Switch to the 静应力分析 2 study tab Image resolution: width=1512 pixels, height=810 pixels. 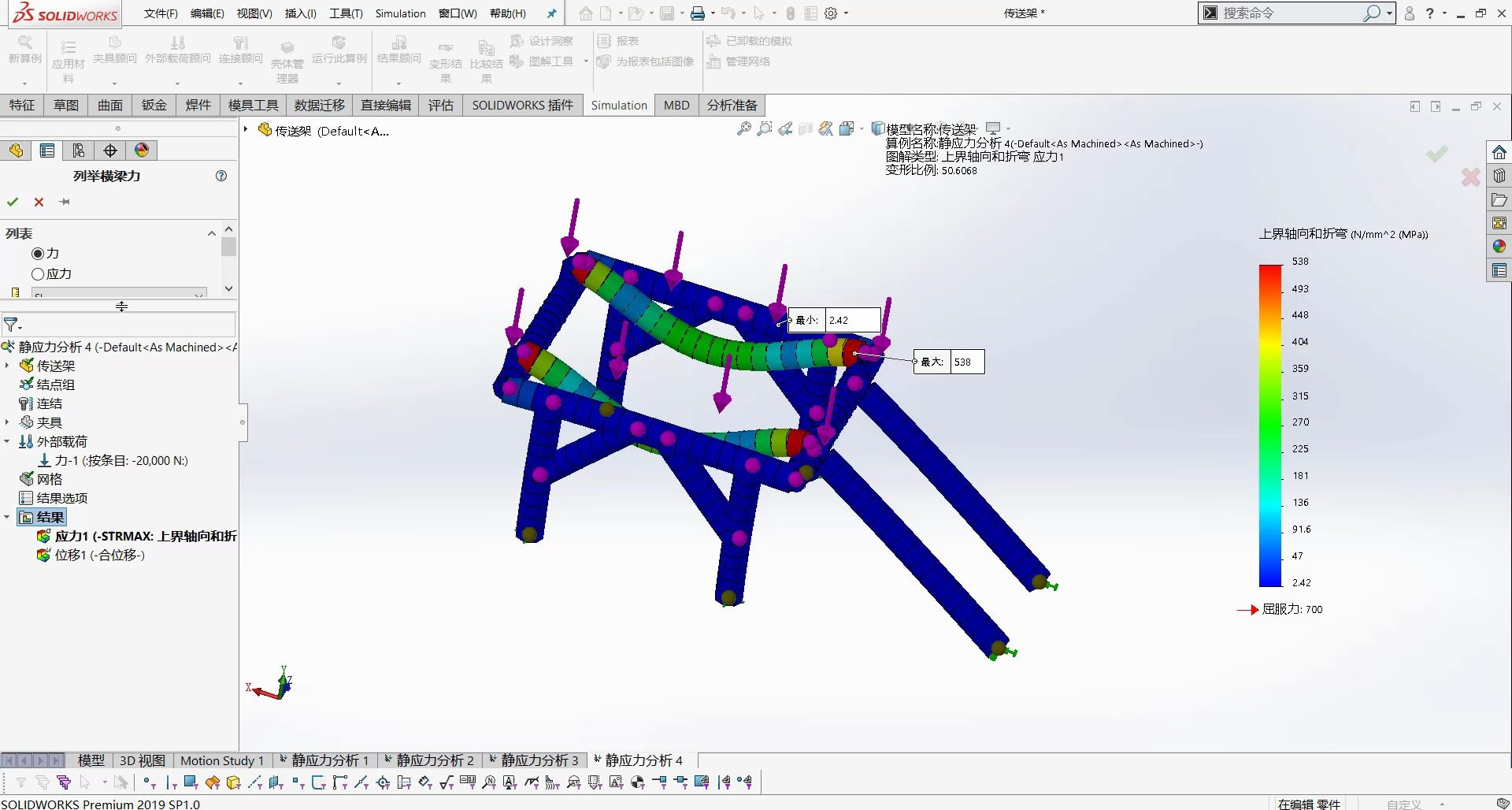(428, 760)
